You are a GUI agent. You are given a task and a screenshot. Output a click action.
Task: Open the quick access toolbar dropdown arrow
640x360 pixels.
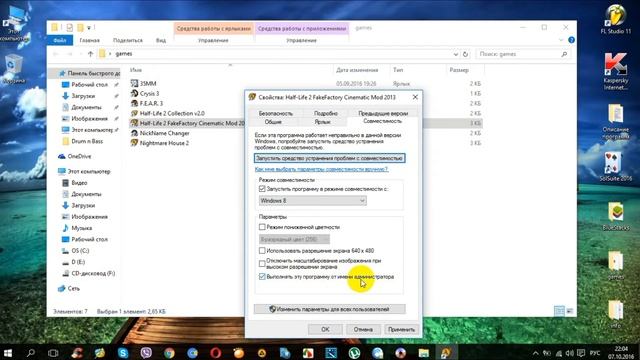(89, 28)
